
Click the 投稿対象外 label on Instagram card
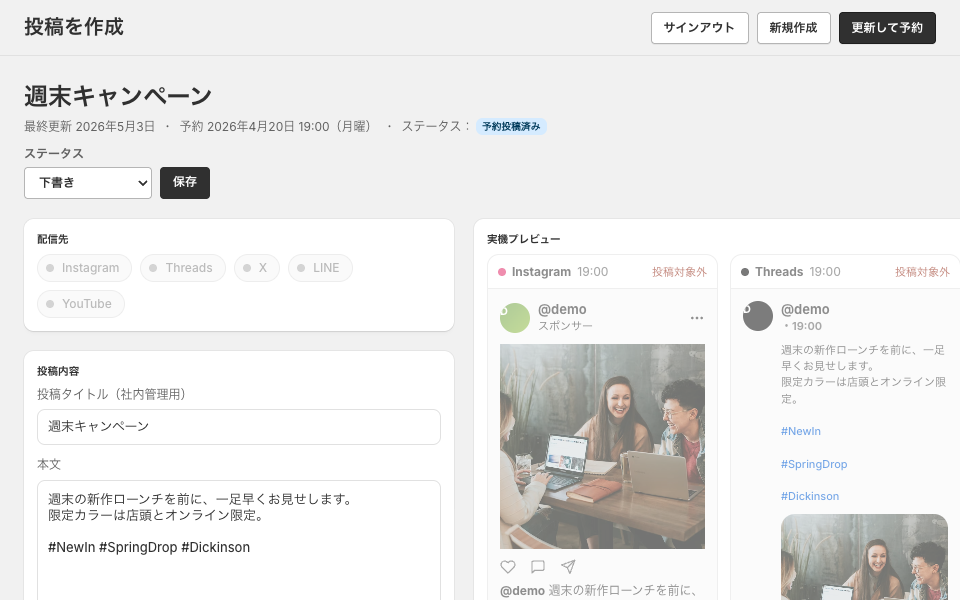tap(679, 272)
